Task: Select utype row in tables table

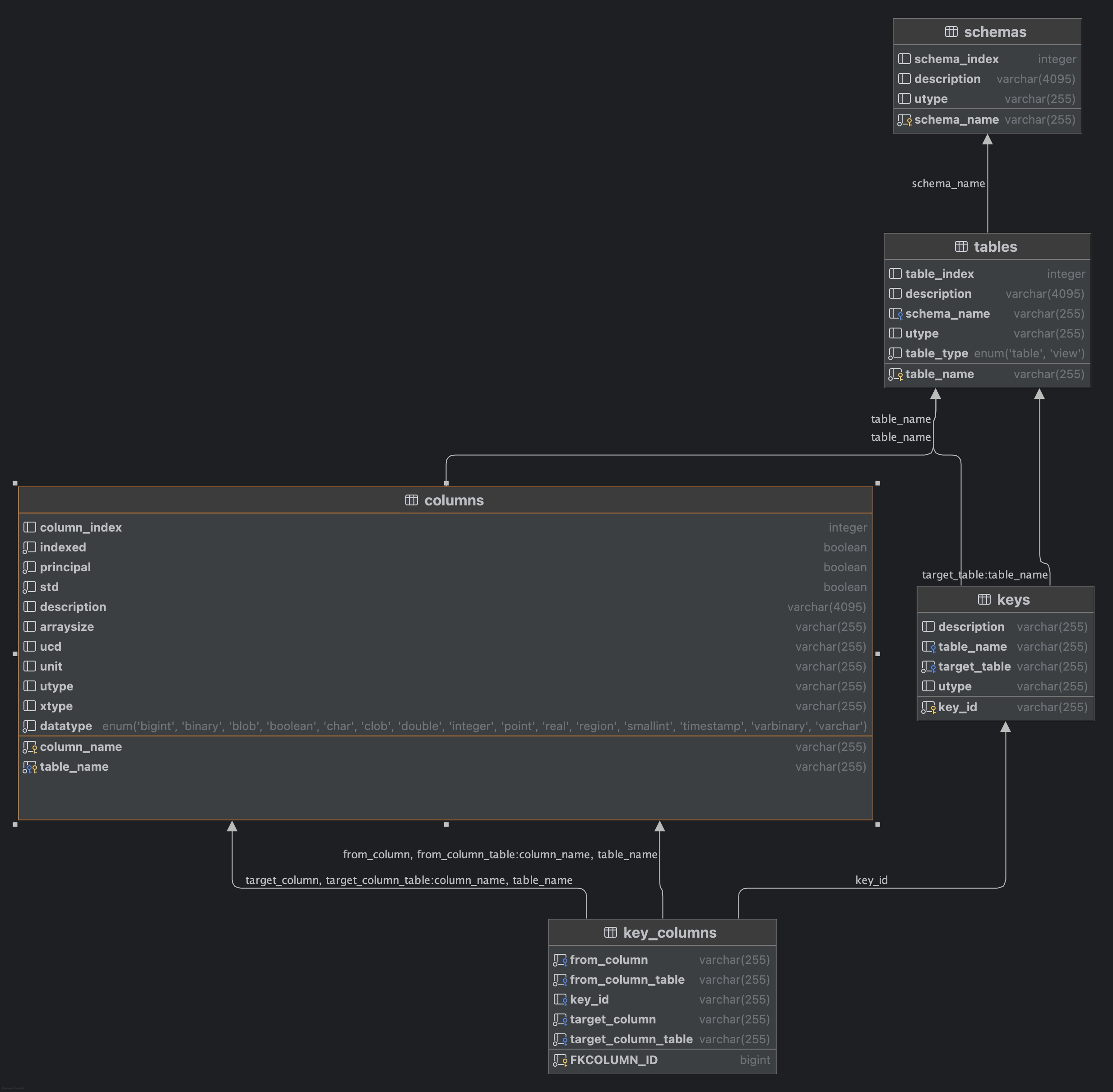Action: pos(988,334)
